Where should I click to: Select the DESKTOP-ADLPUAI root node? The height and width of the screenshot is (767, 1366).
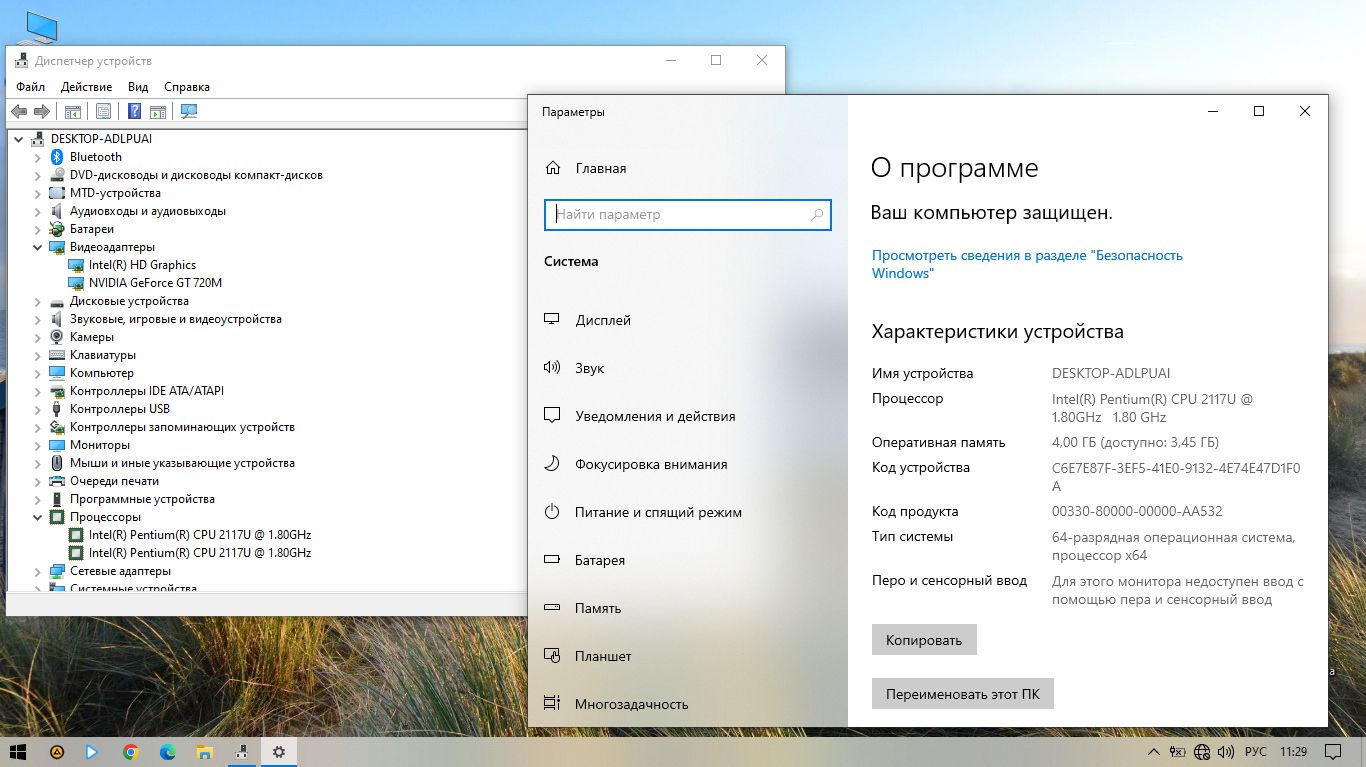(101, 139)
